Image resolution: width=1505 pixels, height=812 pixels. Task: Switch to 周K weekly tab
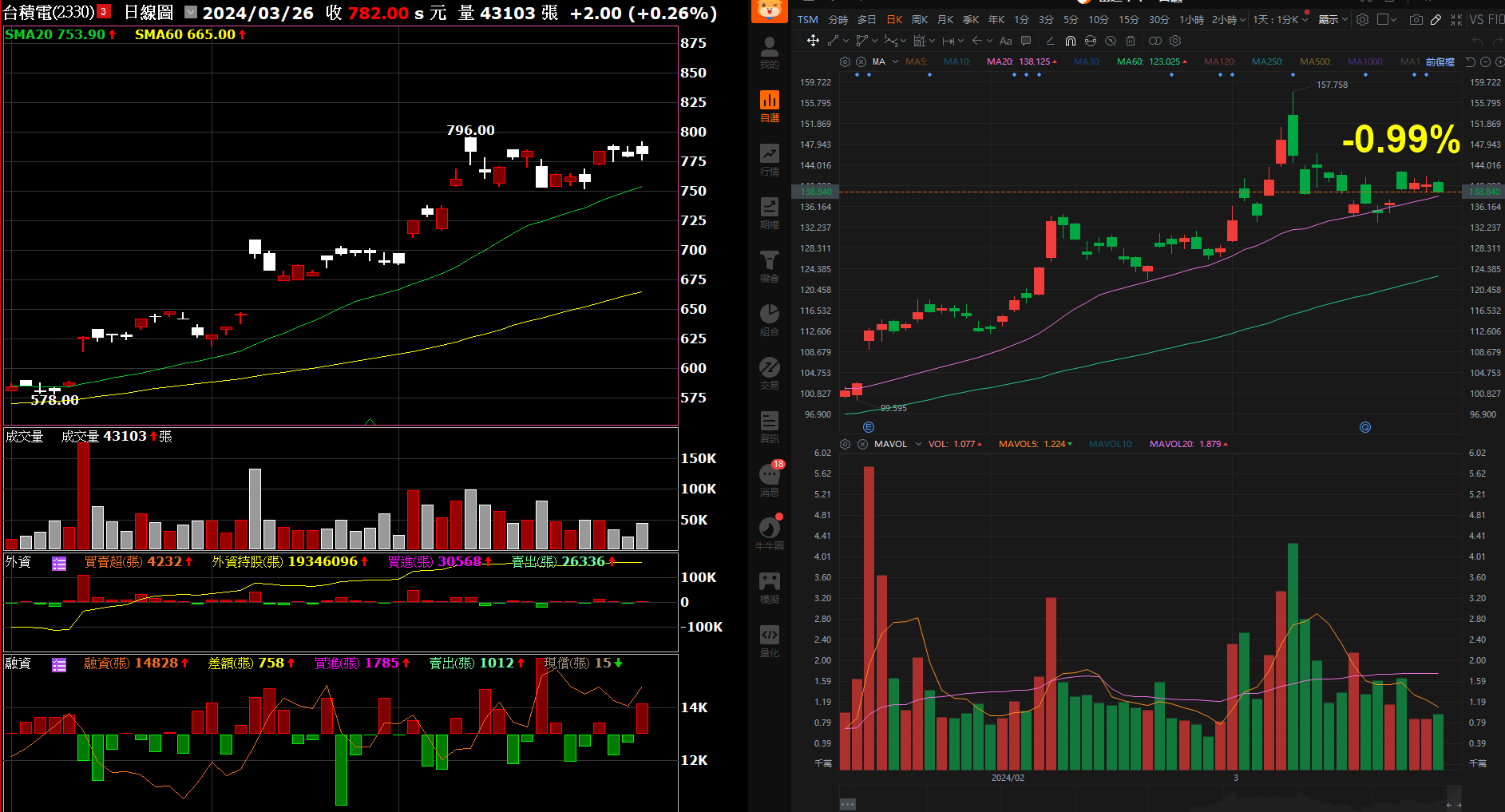pos(920,19)
